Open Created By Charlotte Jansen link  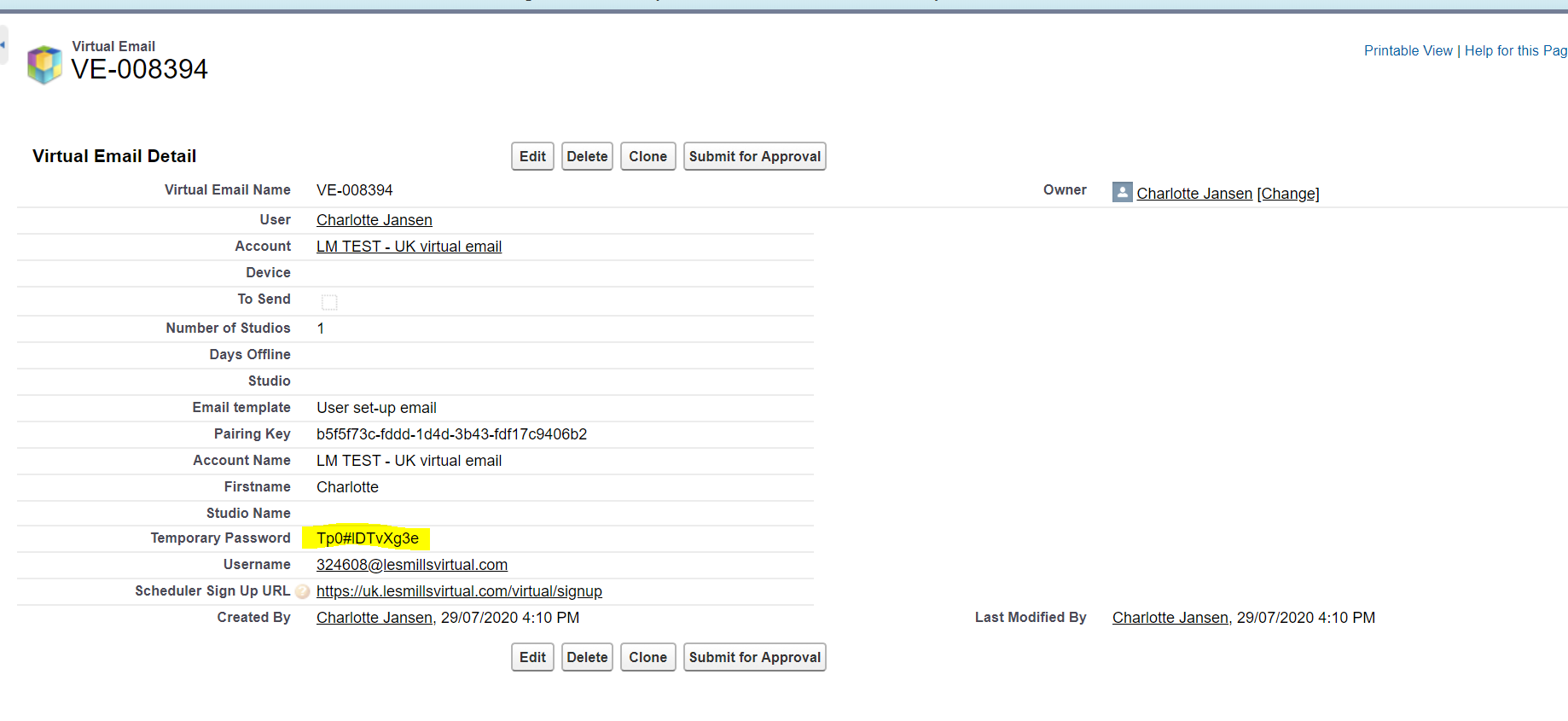(374, 618)
